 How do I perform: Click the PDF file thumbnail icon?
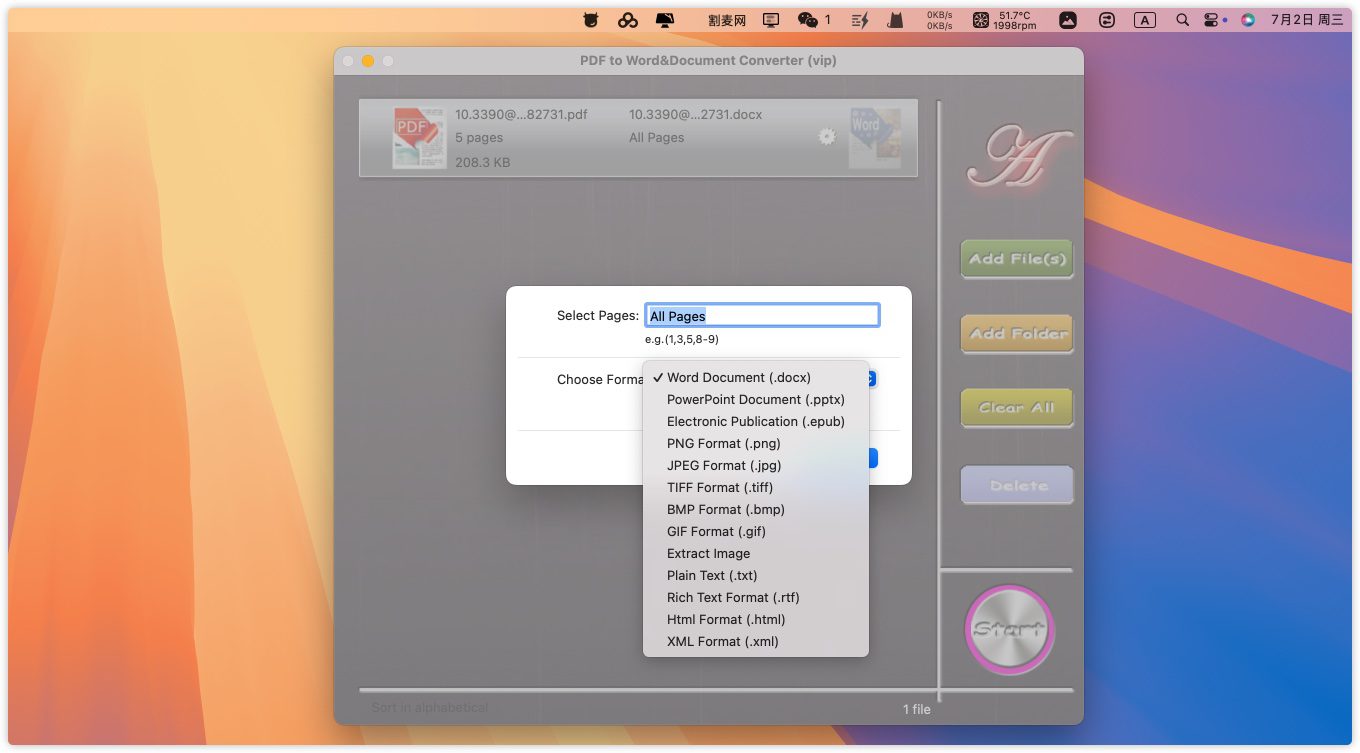click(419, 138)
